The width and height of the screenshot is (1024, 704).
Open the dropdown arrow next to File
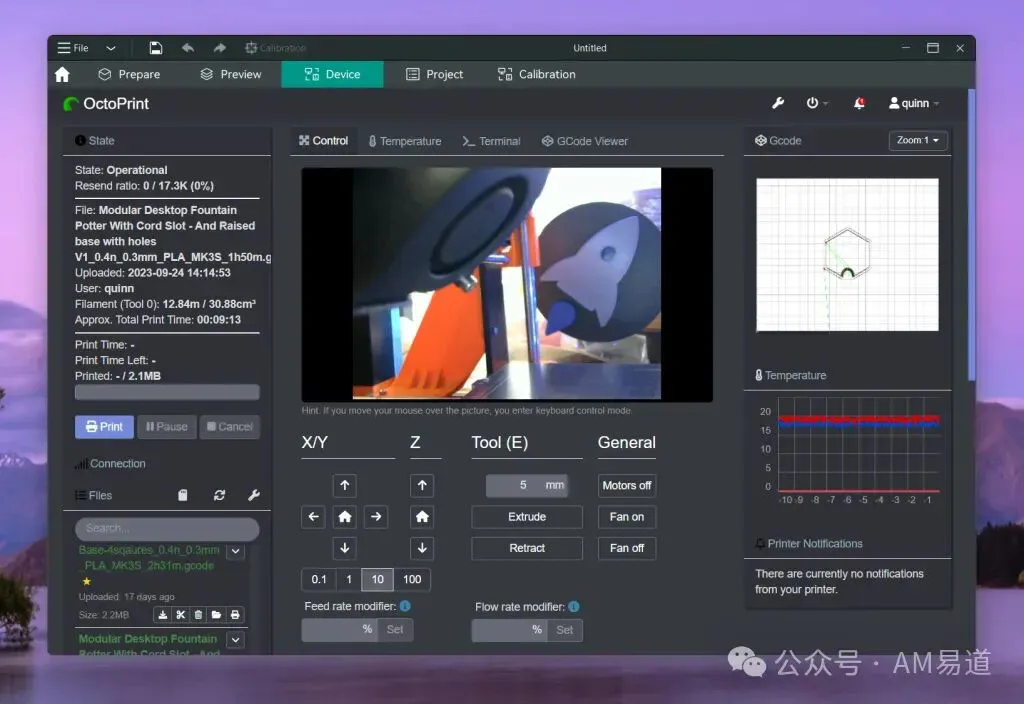click(x=111, y=48)
